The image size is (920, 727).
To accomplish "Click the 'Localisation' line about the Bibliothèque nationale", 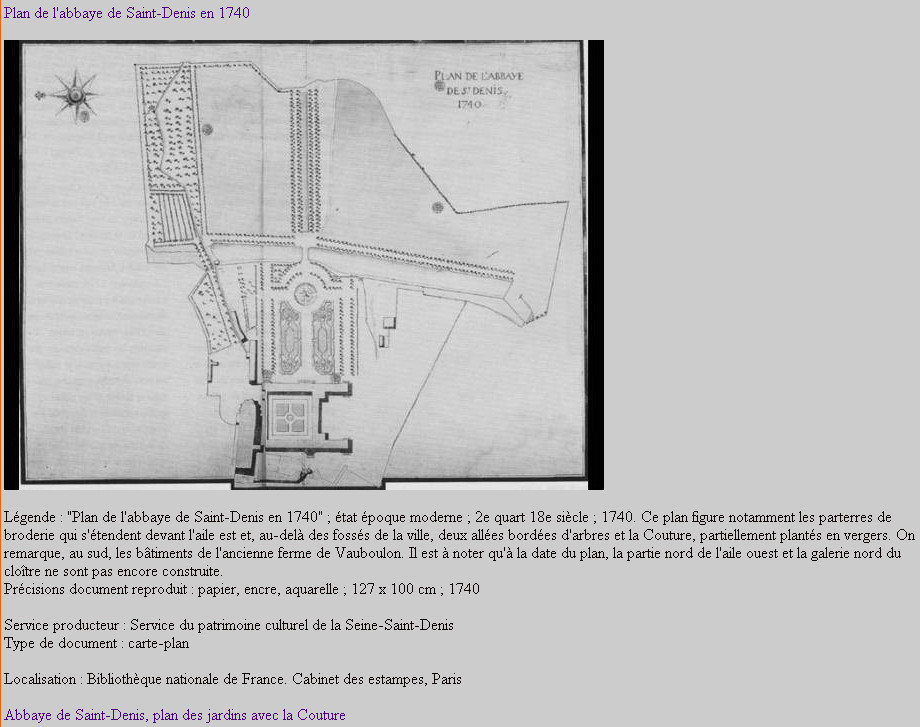I will pyautogui.click(x=232, y=679).
